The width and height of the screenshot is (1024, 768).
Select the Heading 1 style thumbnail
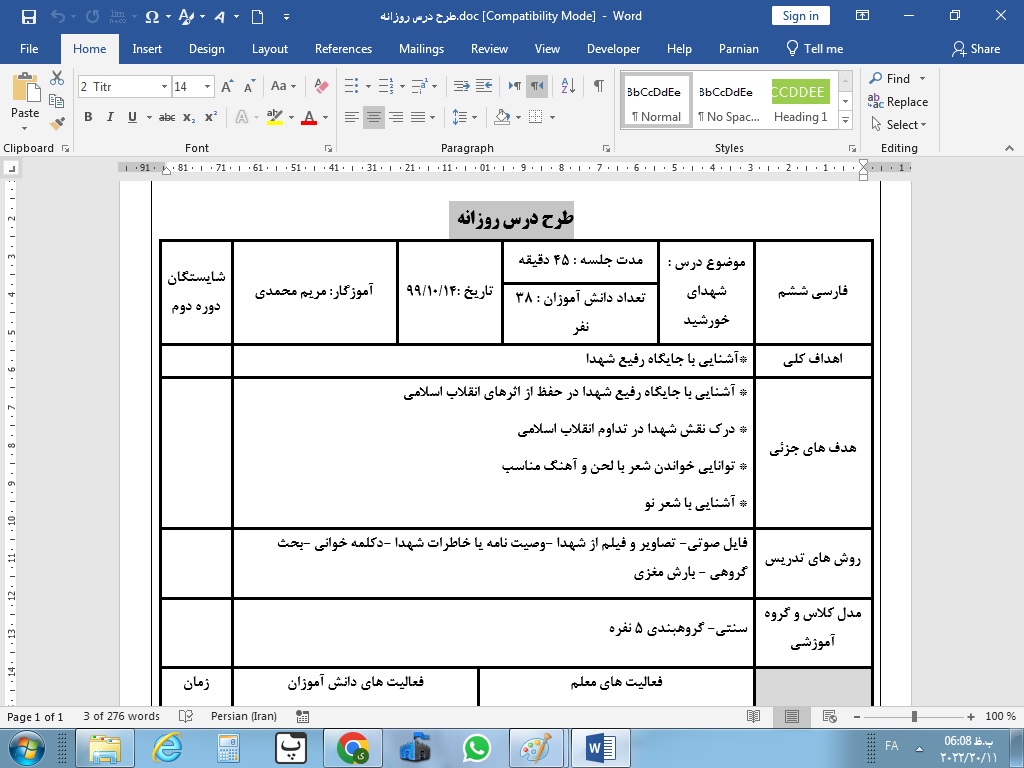(801, 101)
